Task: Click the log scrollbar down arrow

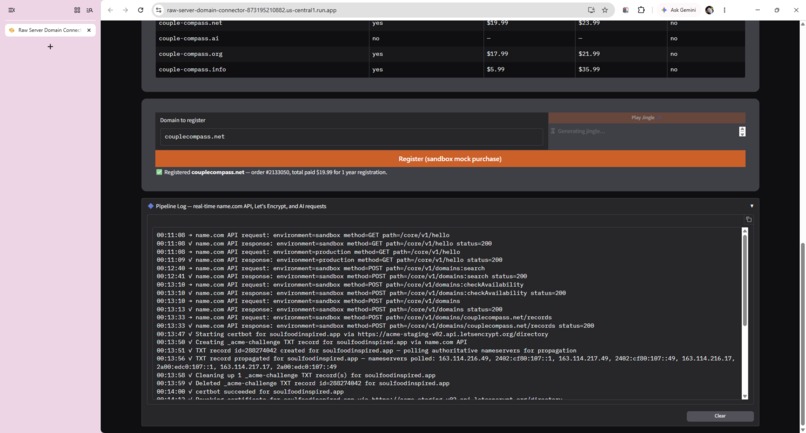Action: 744,396
